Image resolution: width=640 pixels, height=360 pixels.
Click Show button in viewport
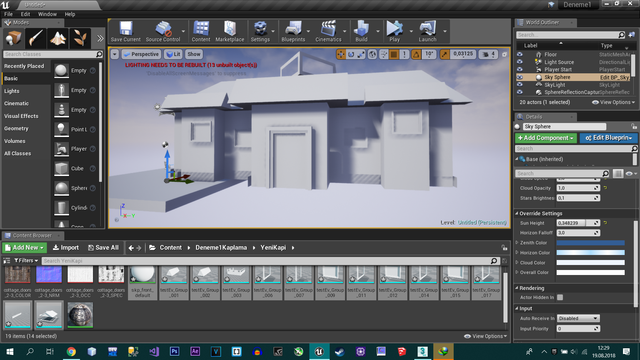pyautogui.click(x=194, y=54)
